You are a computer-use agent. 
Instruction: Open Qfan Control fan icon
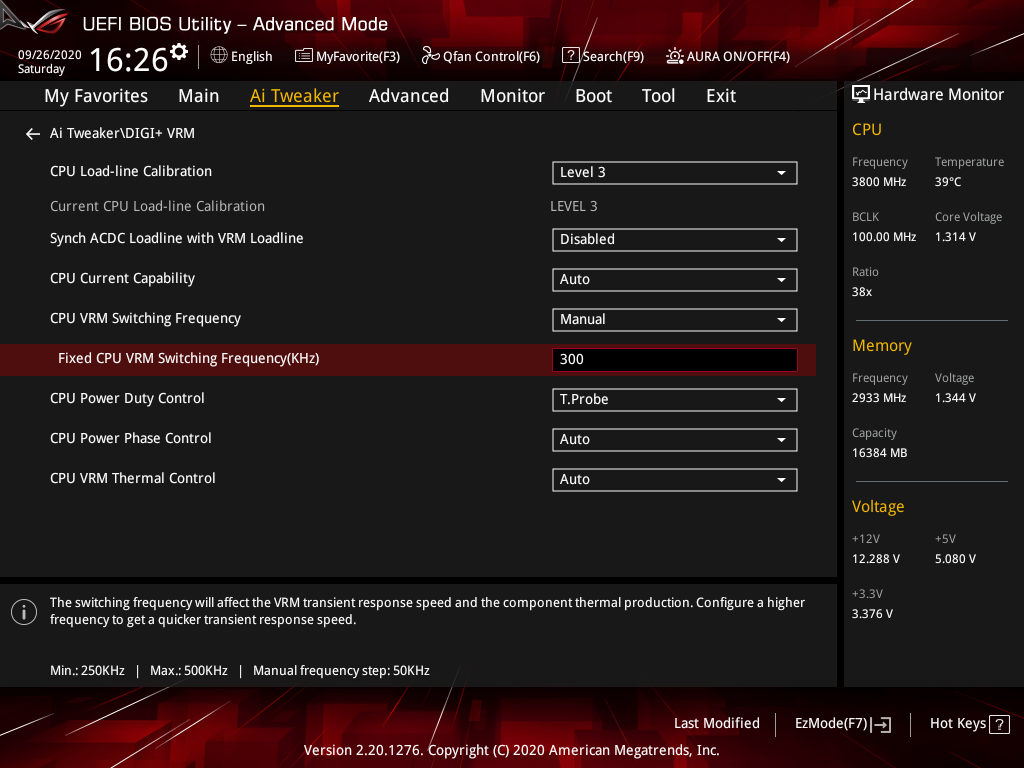430,56
